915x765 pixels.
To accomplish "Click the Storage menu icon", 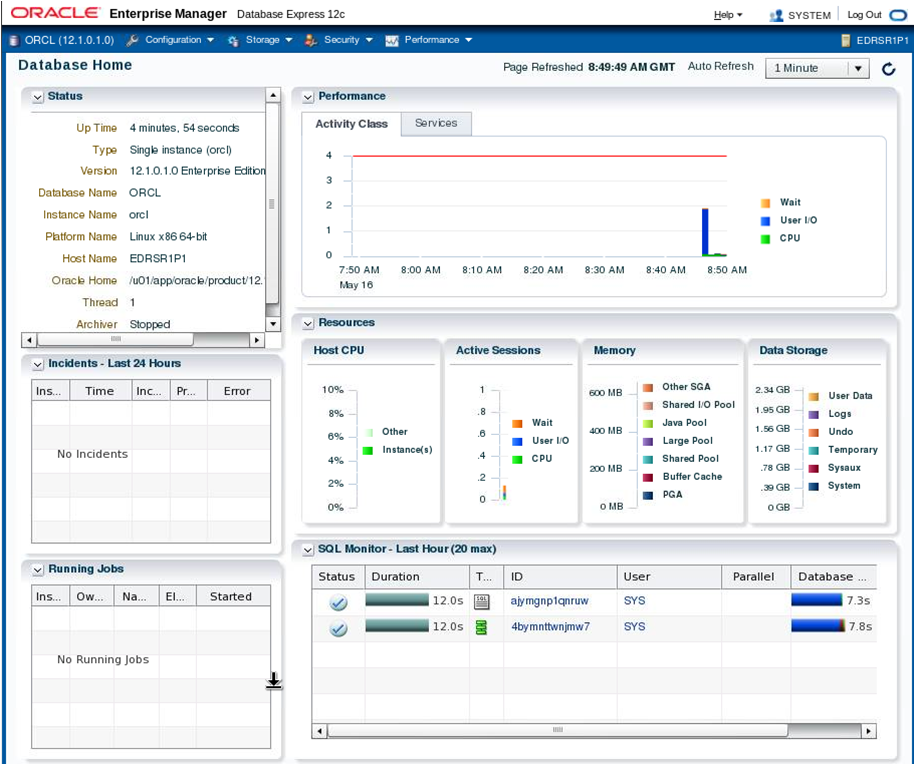I will pyautogui.click(x=233, y=40).
